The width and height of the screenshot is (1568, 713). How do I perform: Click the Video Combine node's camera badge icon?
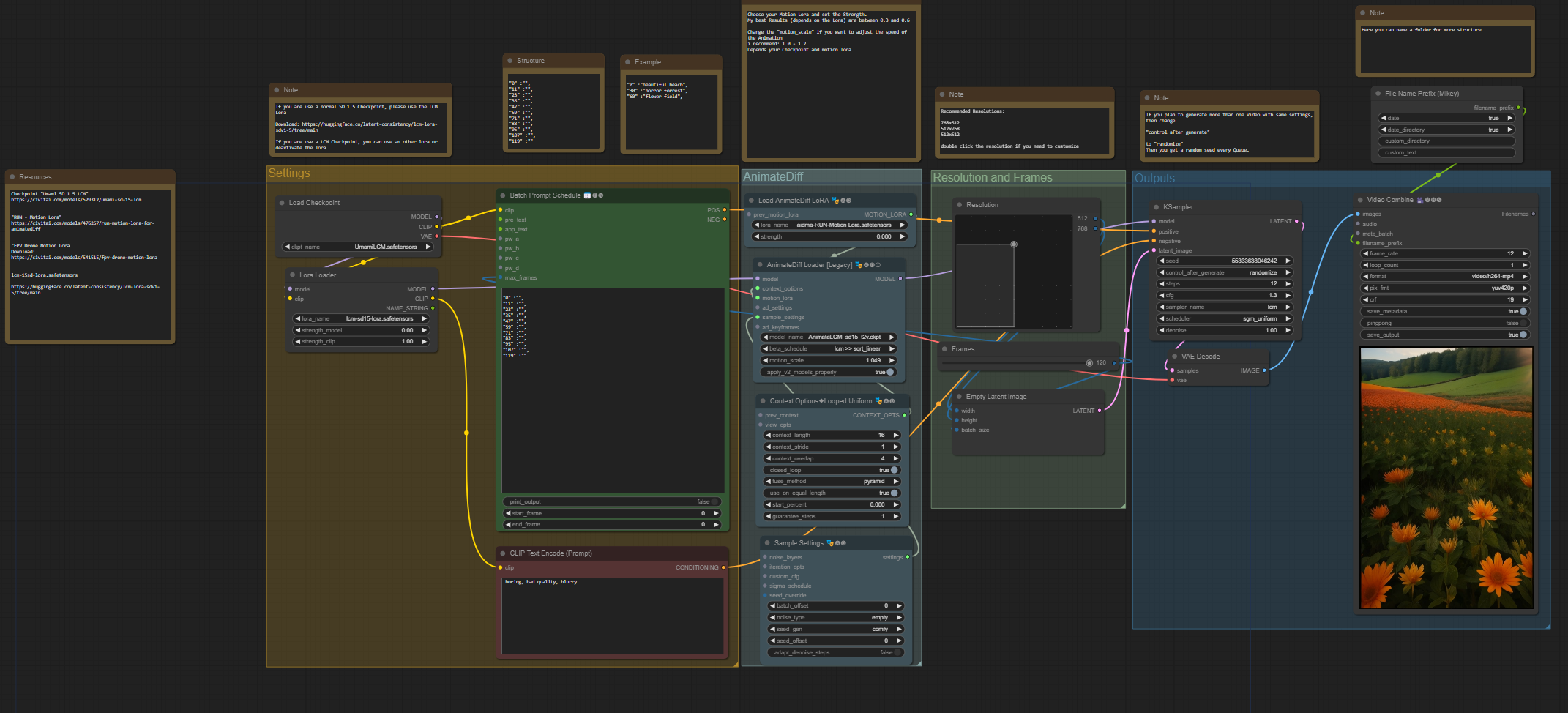pyautogui.click(x=1420, y=200)
